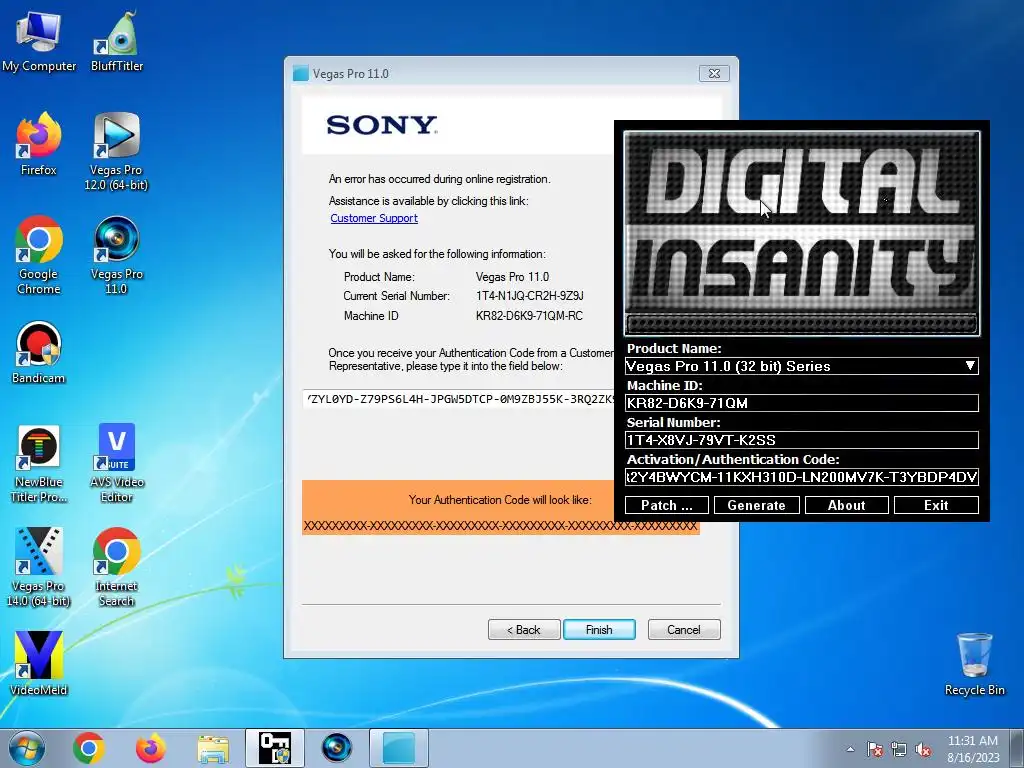This screenshot has width=1024, height=768.
Task: Click the Back button in Vegas Pro dialog
Action: pyautogui.click(x=524, y=630)
